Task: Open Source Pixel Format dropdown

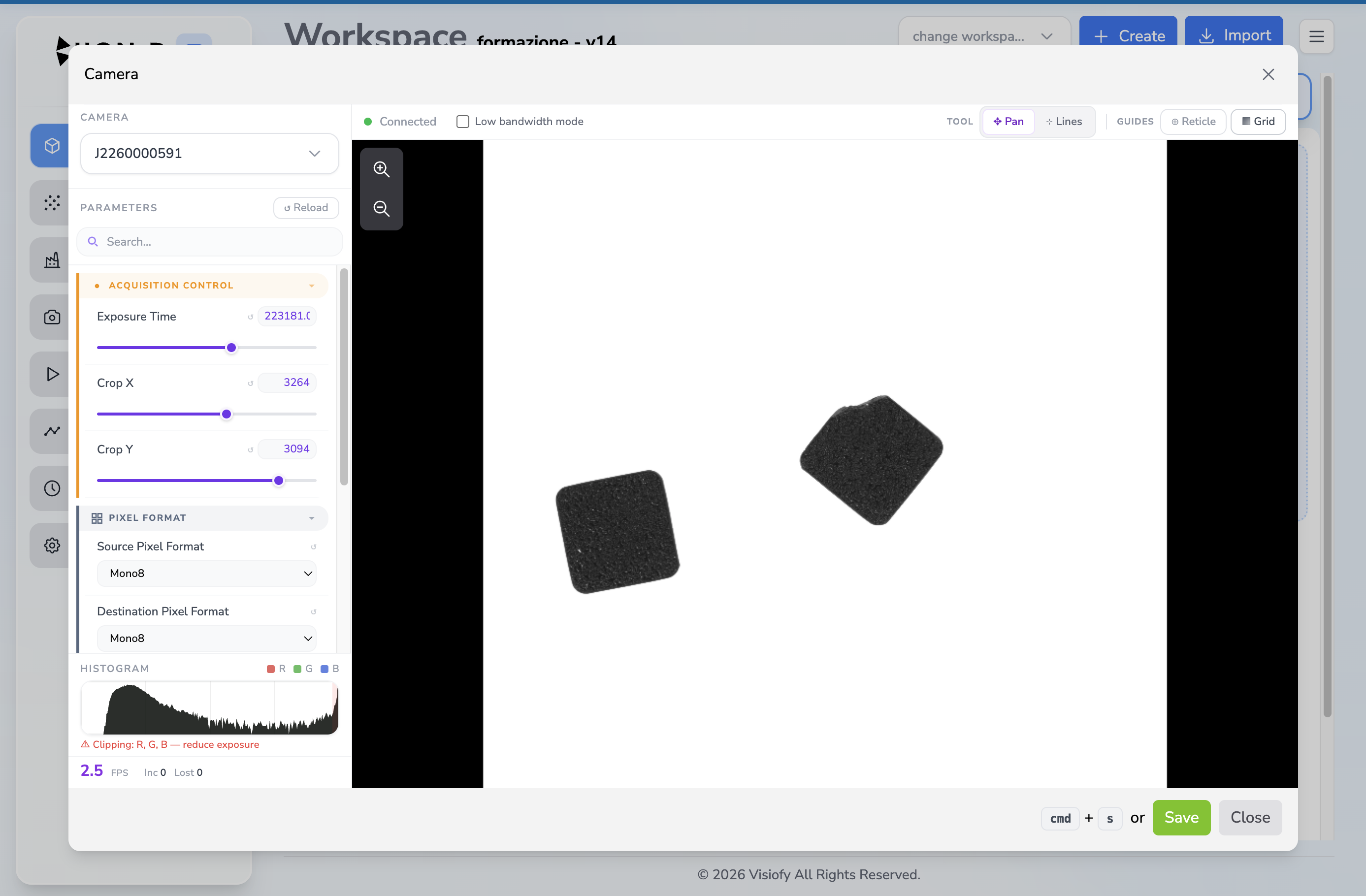Action: coord(207,574)
